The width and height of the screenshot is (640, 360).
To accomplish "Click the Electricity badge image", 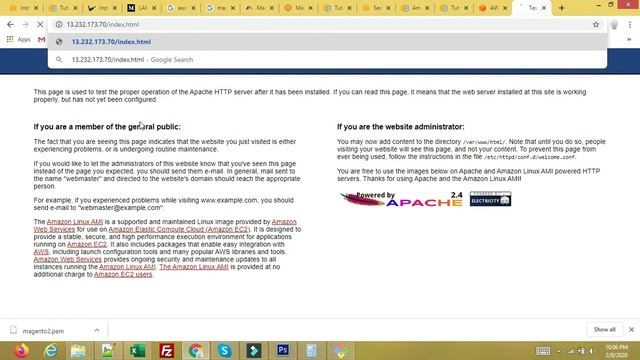I will point(490,198).
